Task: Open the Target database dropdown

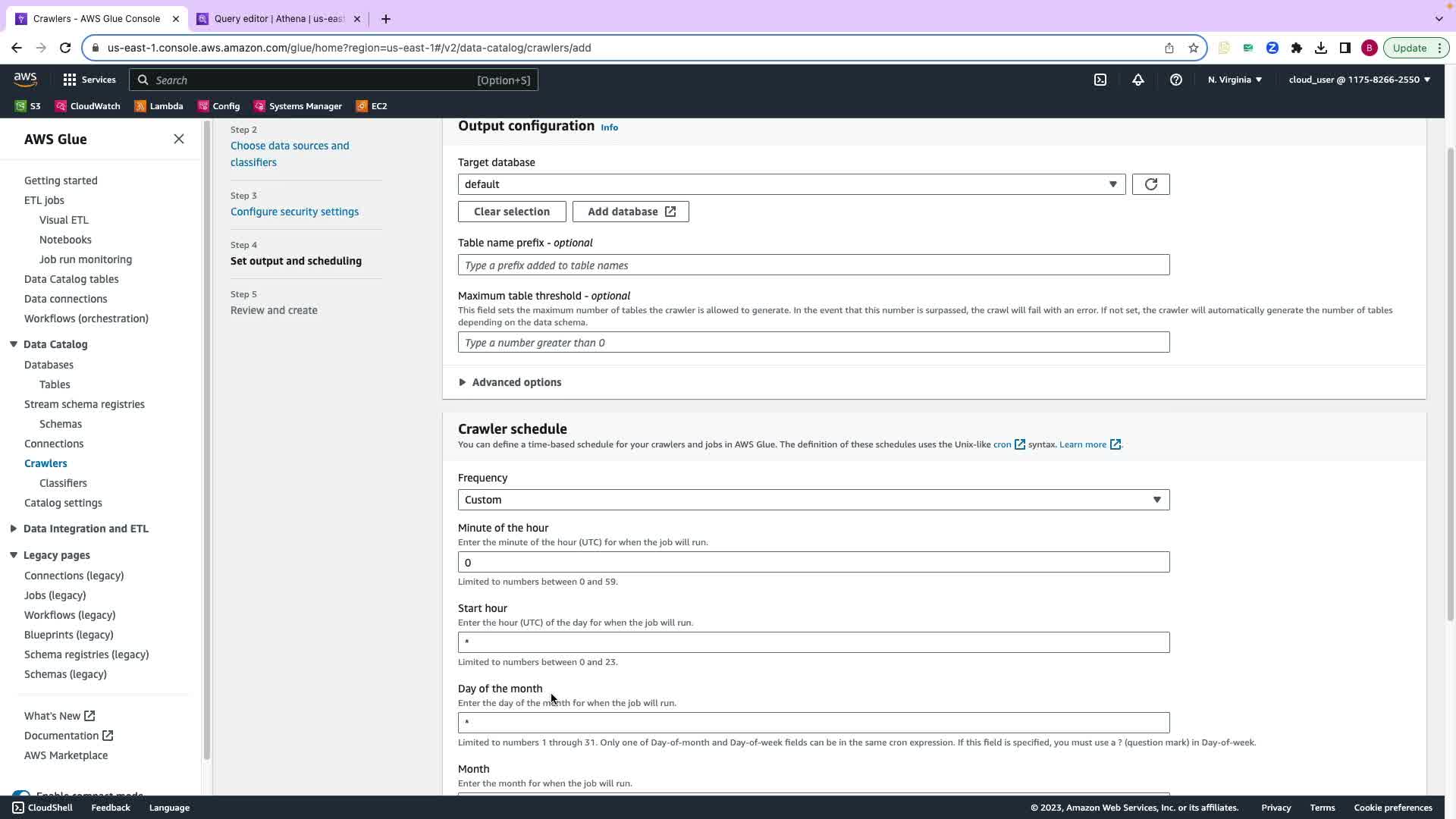Action: [791, 184]
